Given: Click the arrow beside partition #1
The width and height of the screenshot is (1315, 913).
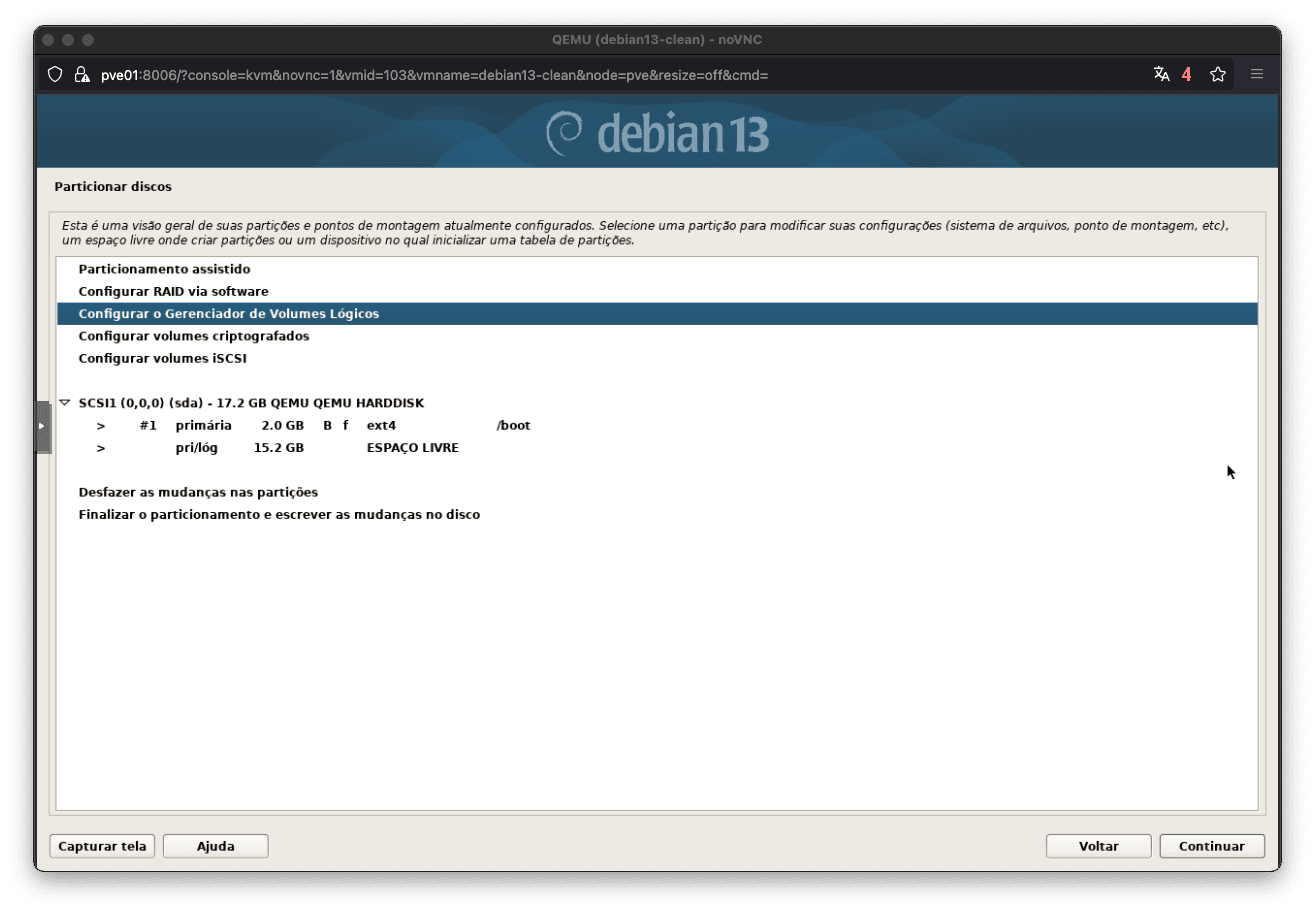Looking at the screenshot, I should (x=101, y=425).
